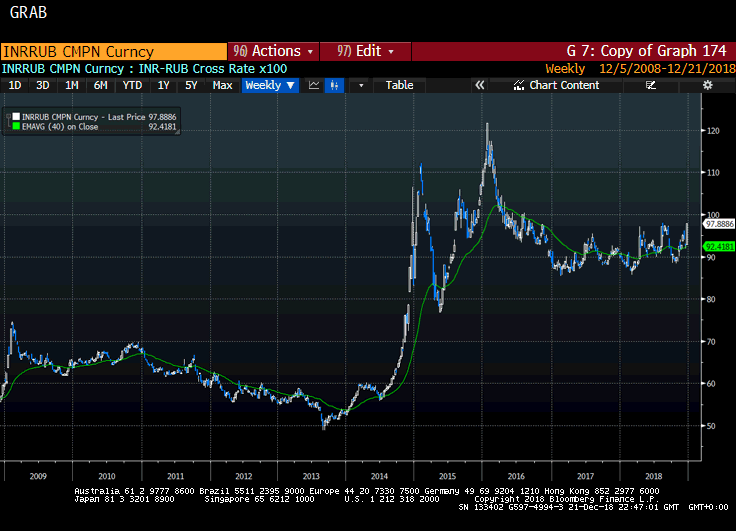Select the Max range

click(223, 86)
